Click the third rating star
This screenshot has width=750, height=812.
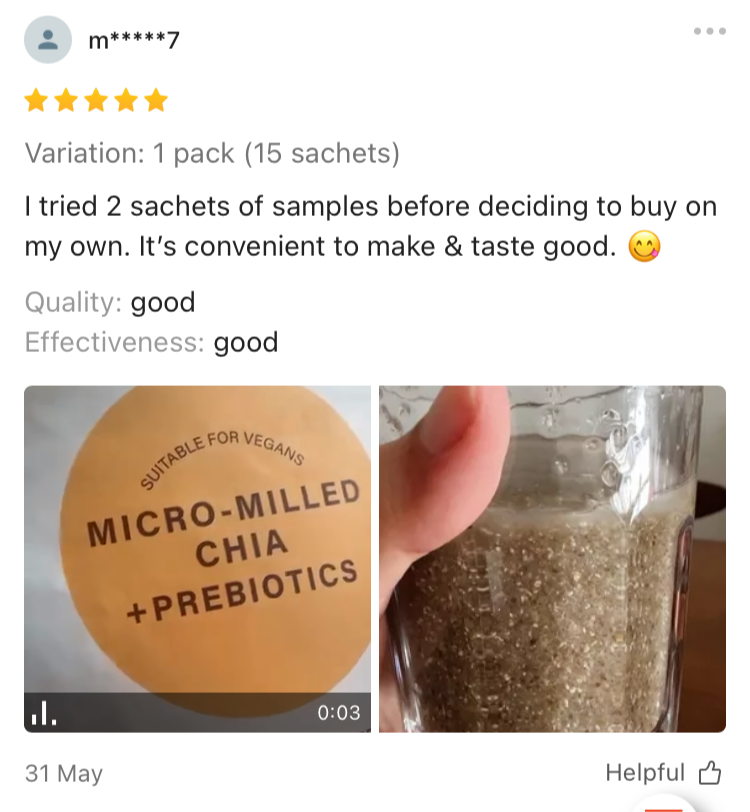[x=96, y=100]
